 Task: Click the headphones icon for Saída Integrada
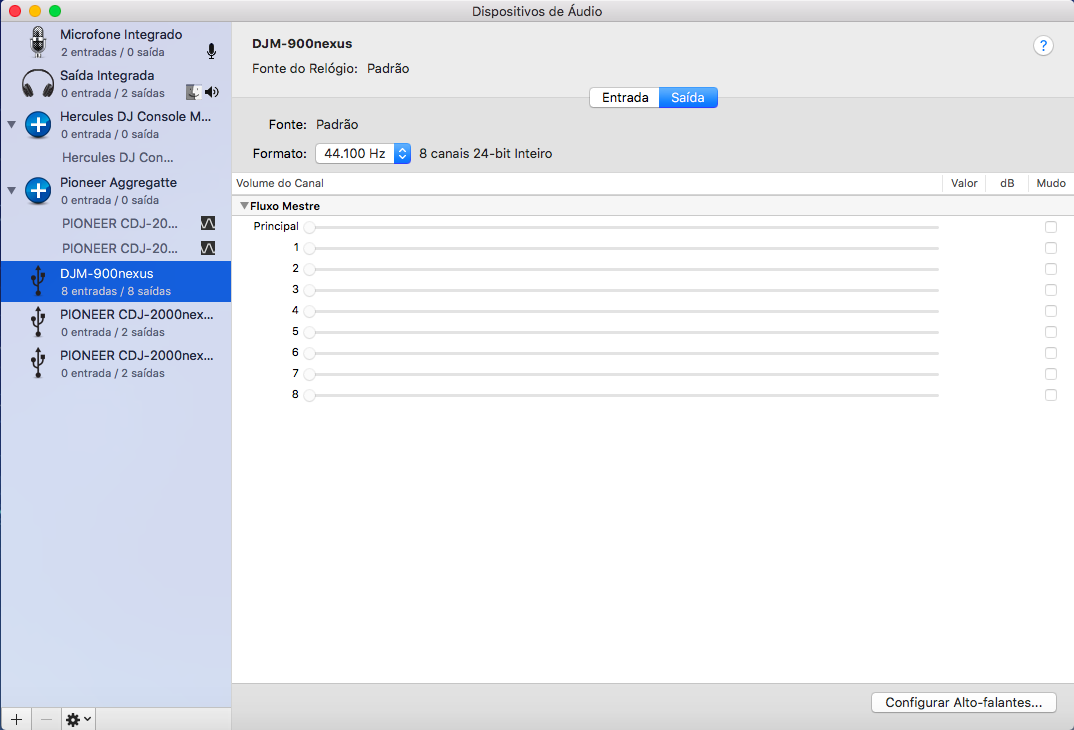click(x=38, y=84)
